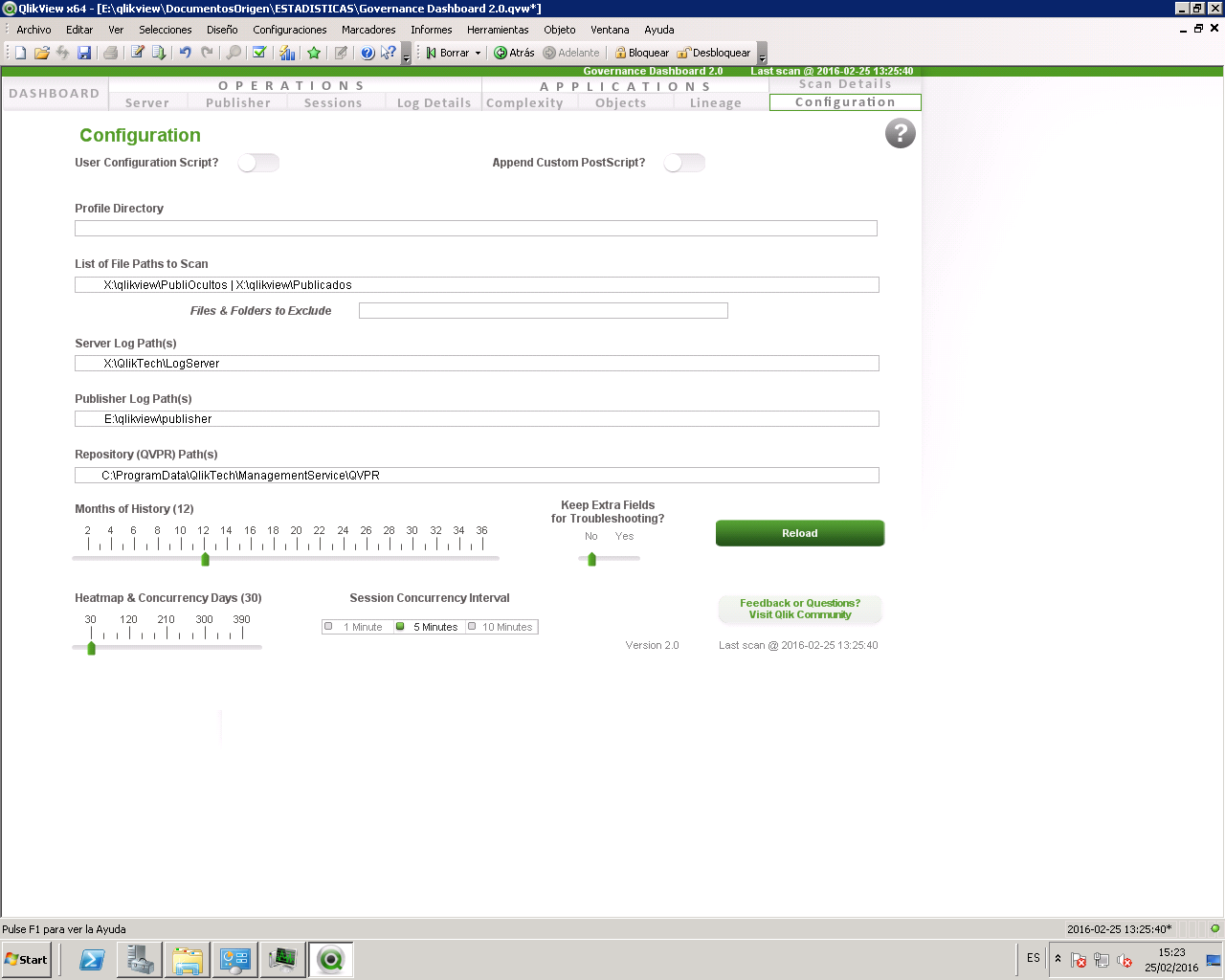Open the Herramientas menu
1225x980 pixels.
498,30
